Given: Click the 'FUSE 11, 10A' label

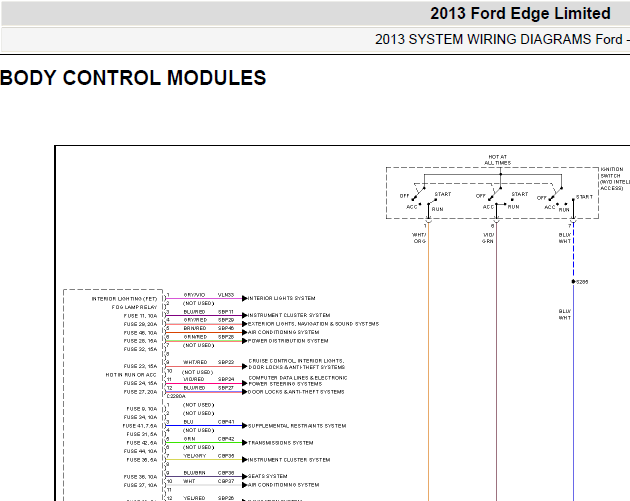Looking at the screenshot, I should pyautogui.click(x=140, y=316).
